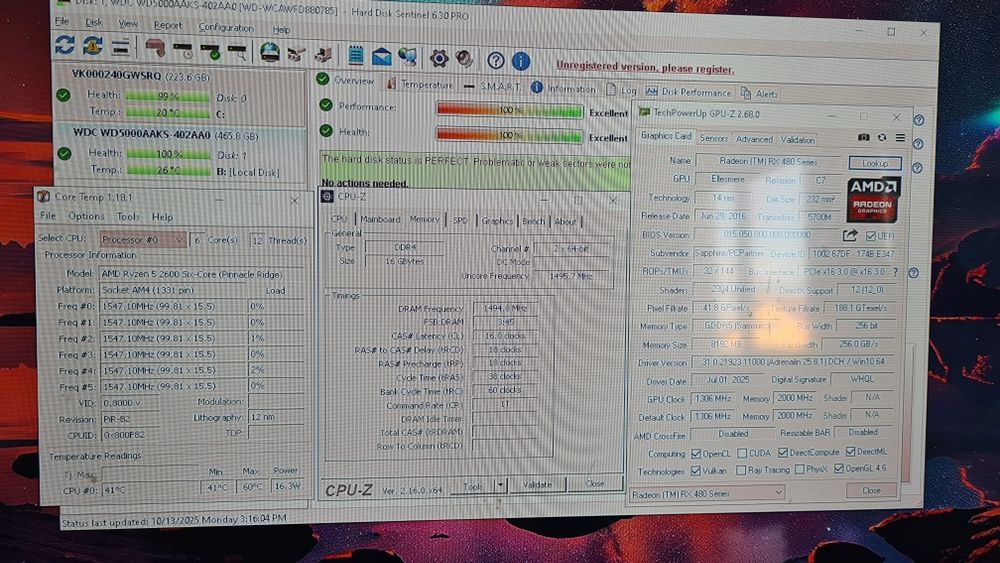Open the Processor #0 dropdown in Core Temp

(x=143, y=240)
